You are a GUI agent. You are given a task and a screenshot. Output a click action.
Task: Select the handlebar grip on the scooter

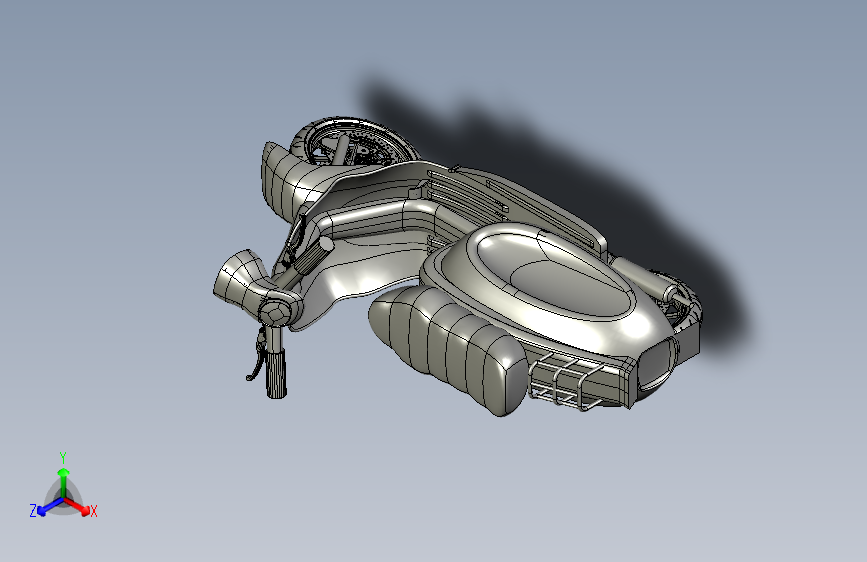point(275,372)
